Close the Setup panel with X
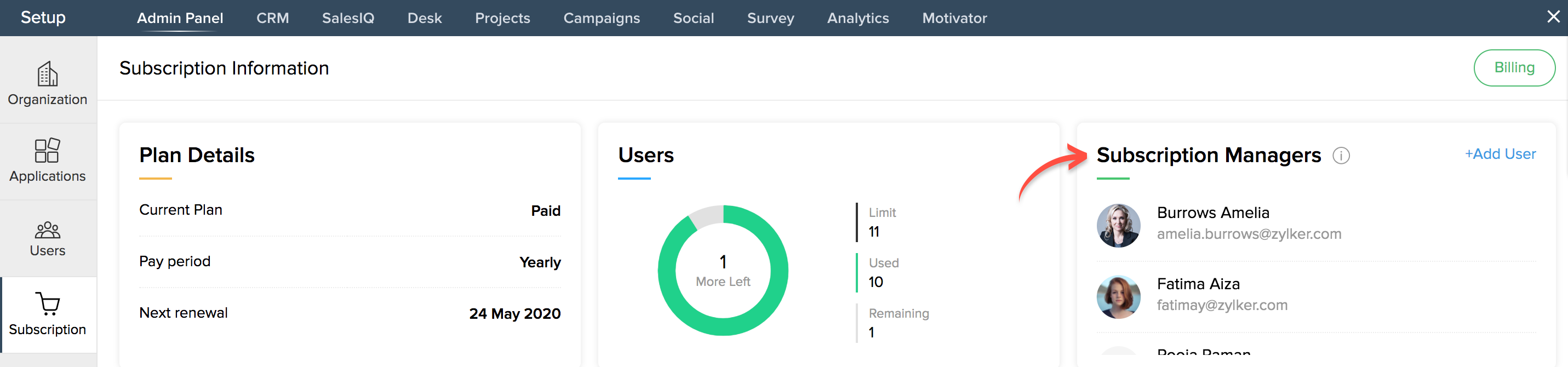Image resolution: width=1568 pixels, height=367 pixels. coord(1553,16)
